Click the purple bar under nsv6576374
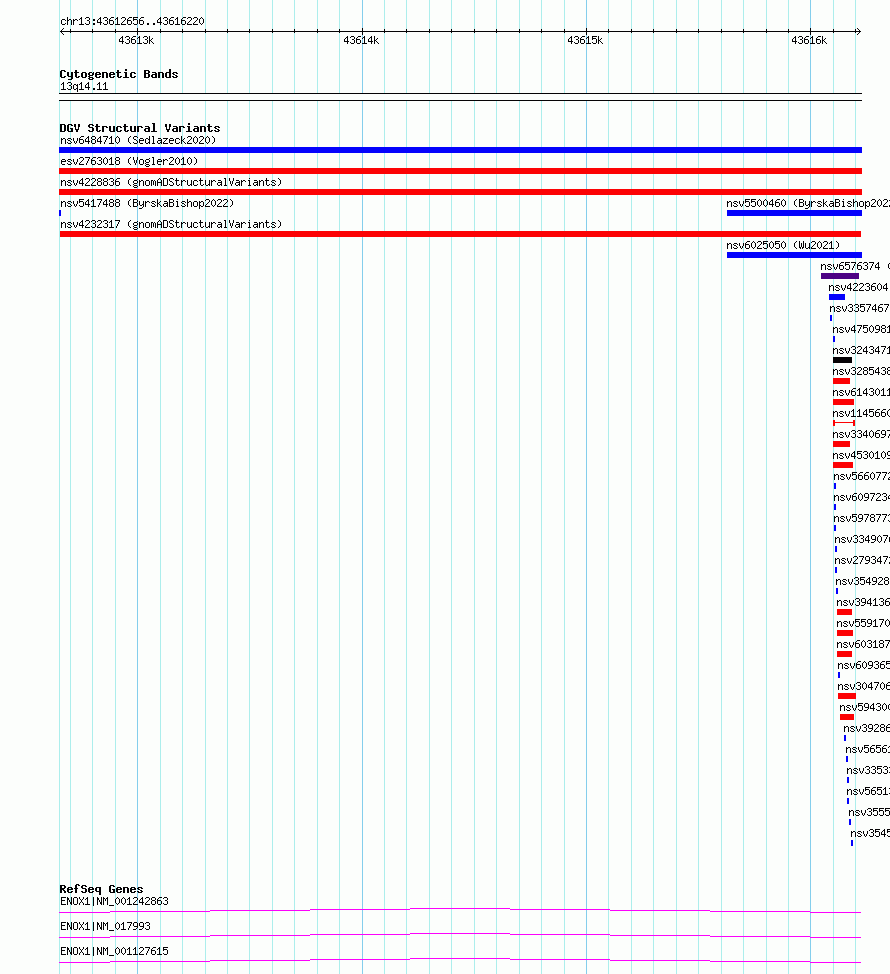 coord(840,276)
